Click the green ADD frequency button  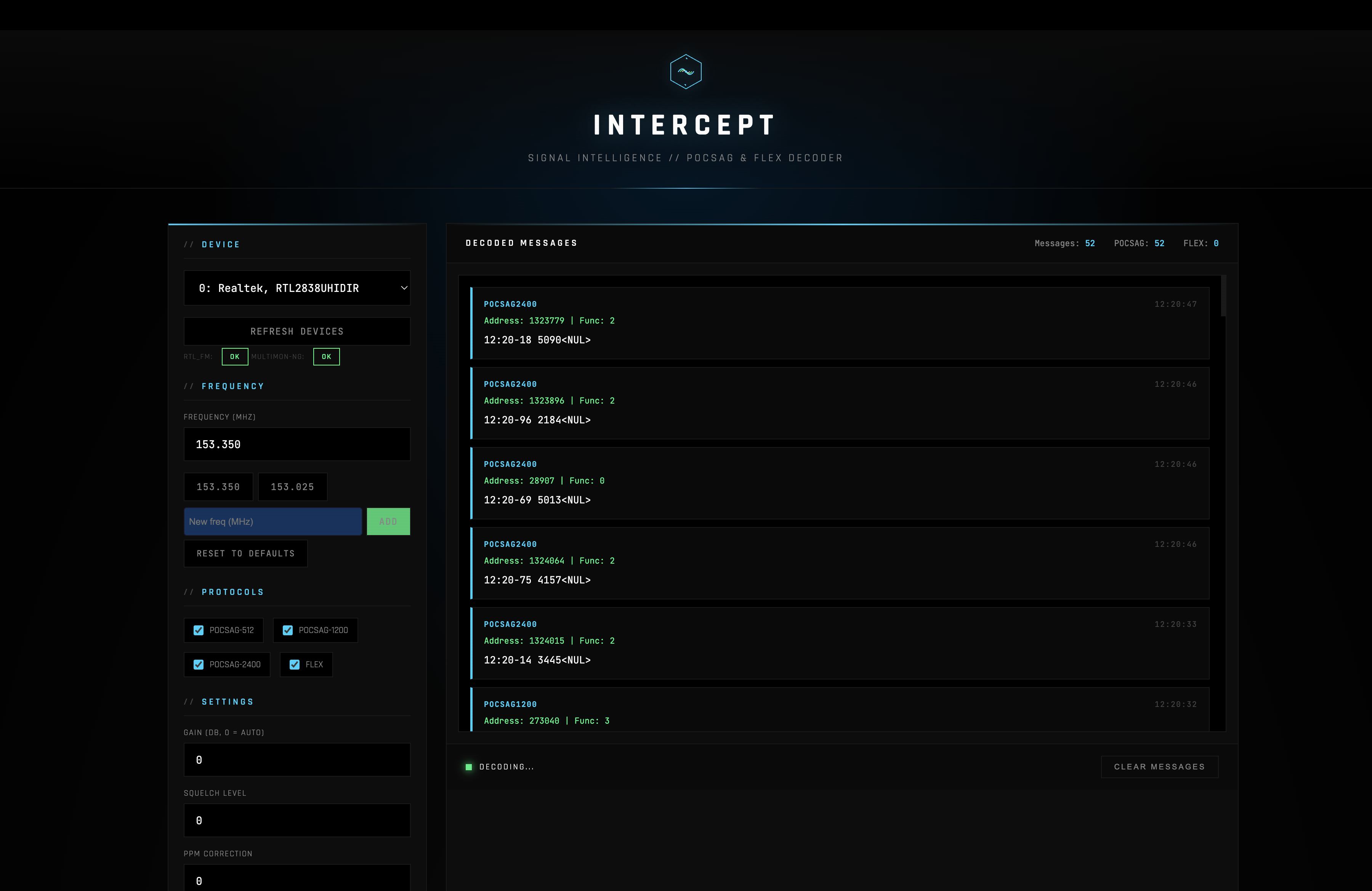(388, 521)
